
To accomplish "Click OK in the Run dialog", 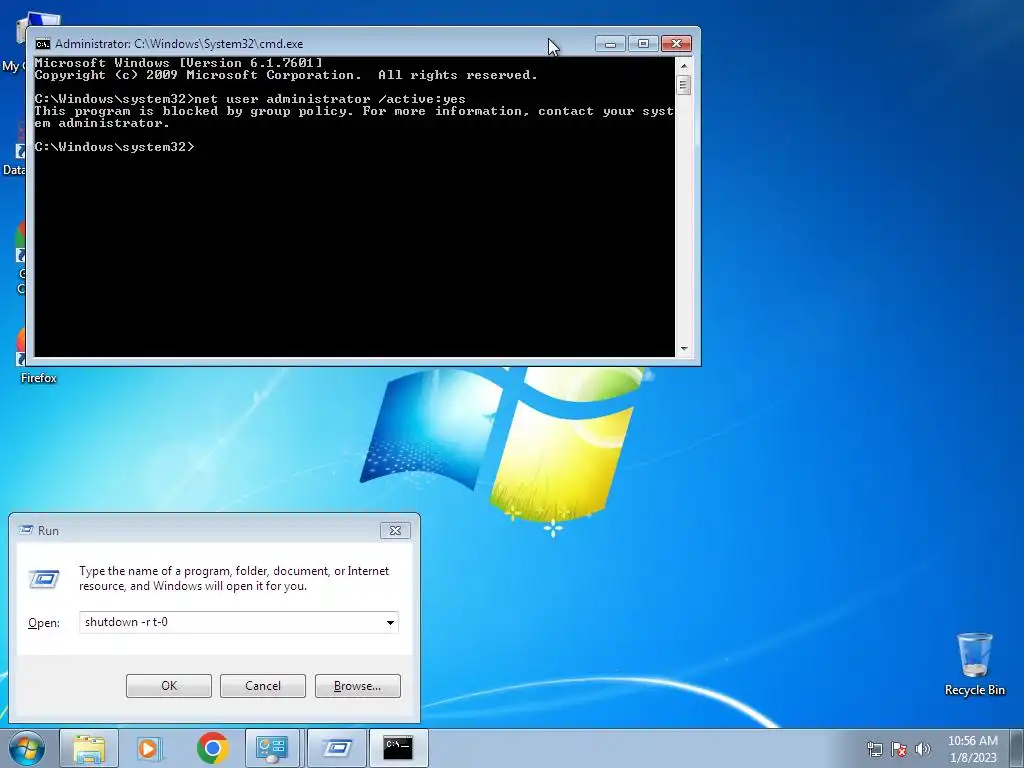I will (168, 686).
